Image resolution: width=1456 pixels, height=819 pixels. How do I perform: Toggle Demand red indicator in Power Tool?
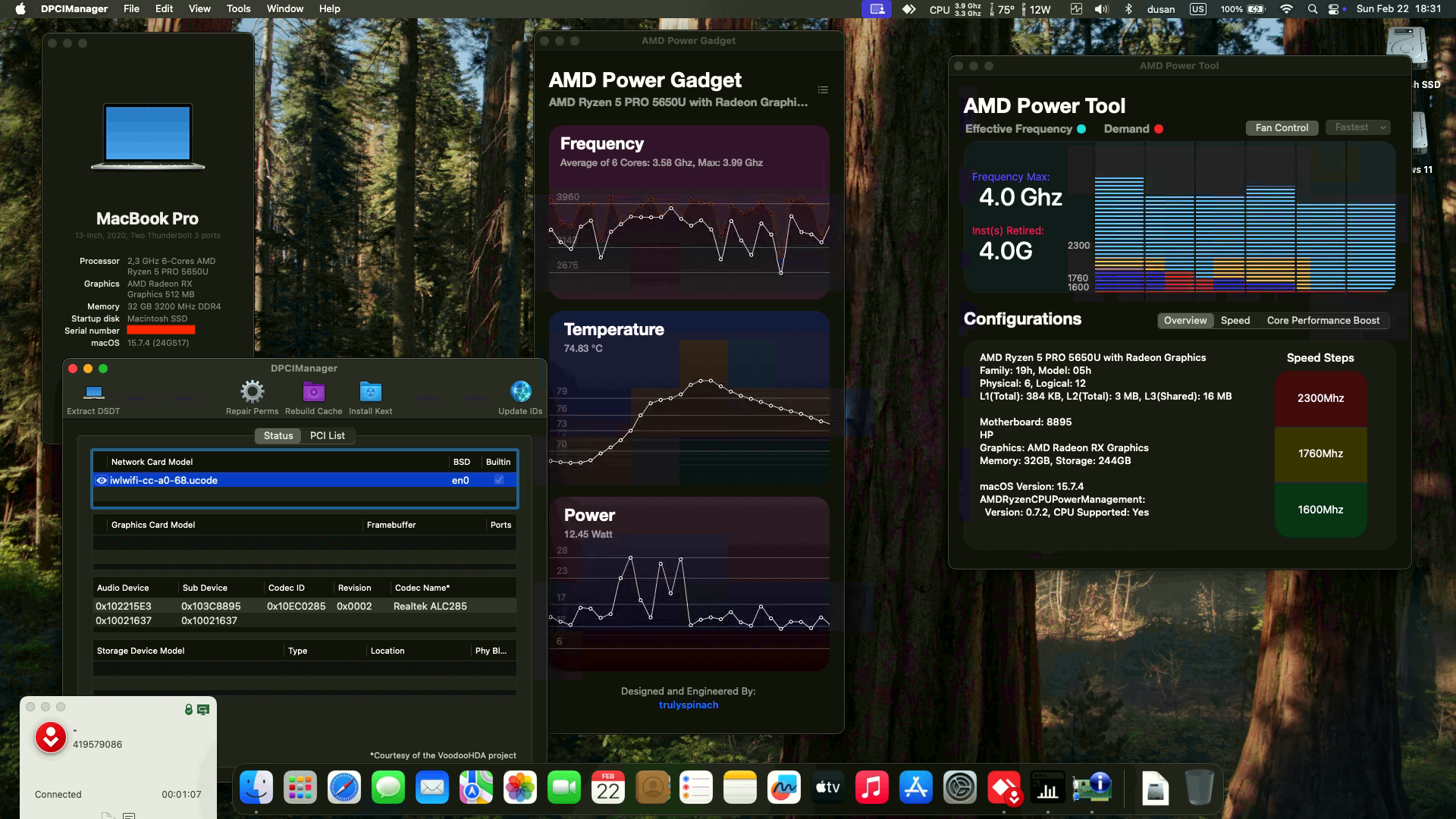tap(1159, 129)
